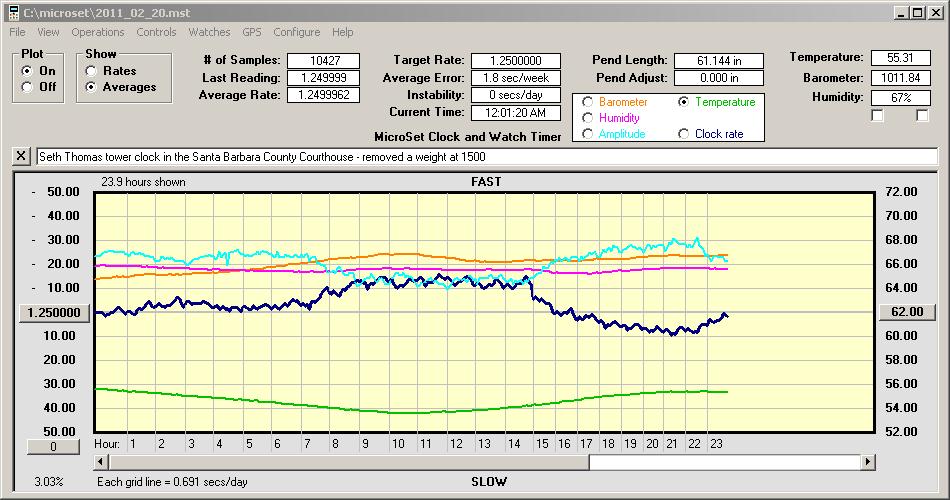Maximize the MicroSet window
The height and width of the screenshot is (500, 950).
pyautogui.click(x=917, y=12)
